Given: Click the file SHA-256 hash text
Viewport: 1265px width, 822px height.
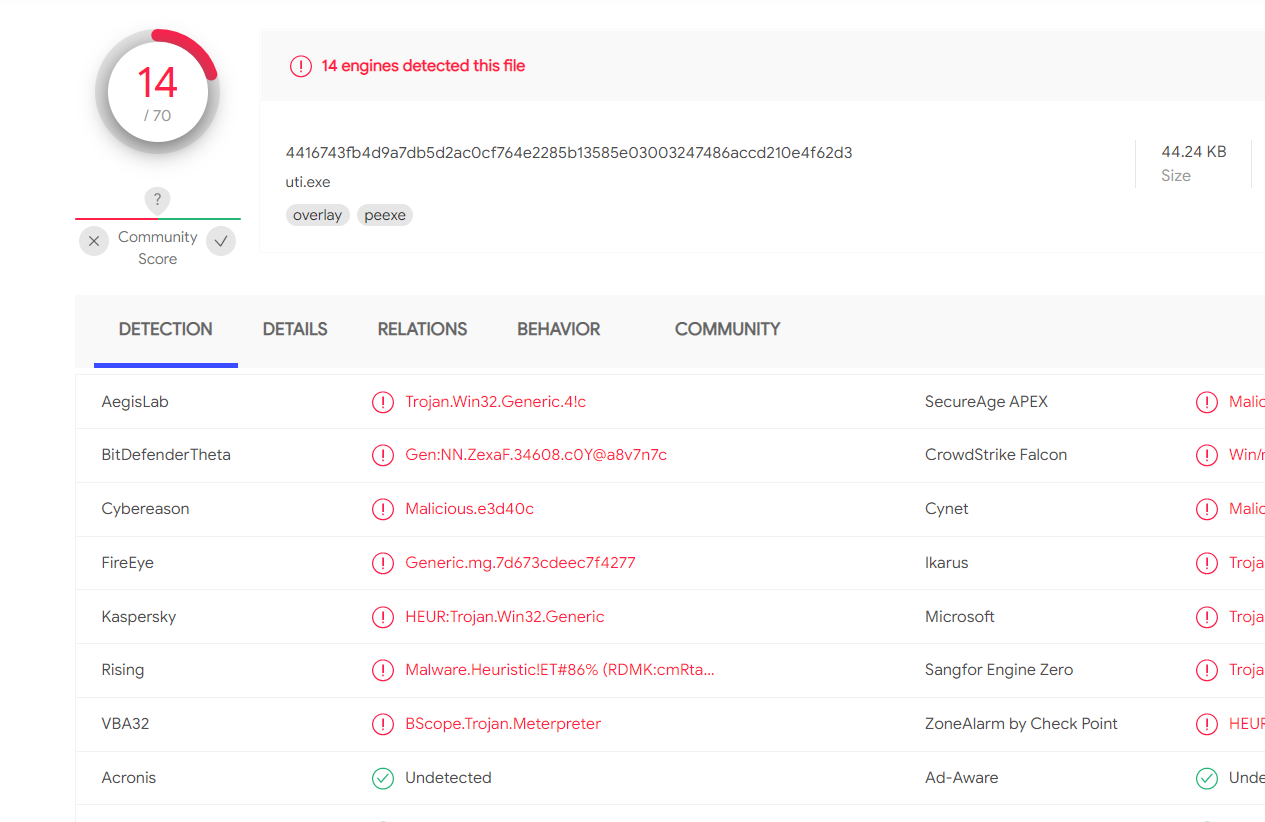Looking at the screenshot, I should tap(569, 153).
